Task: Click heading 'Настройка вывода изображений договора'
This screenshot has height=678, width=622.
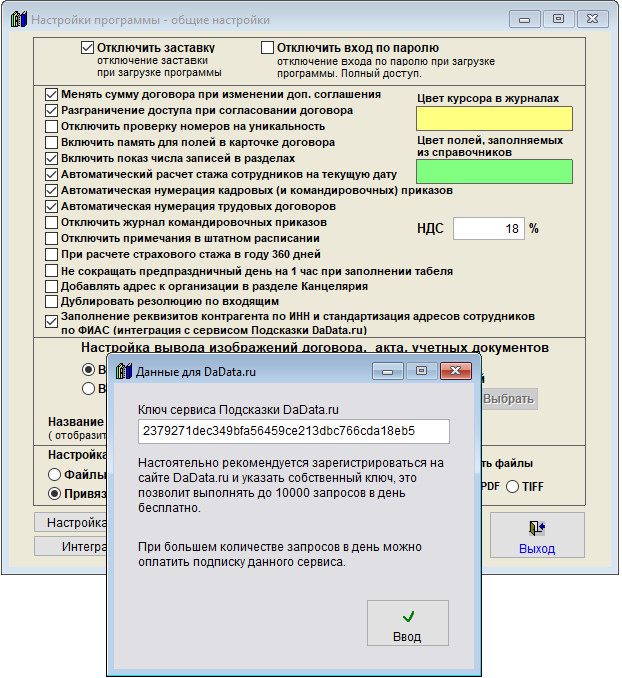Action: 315,348
